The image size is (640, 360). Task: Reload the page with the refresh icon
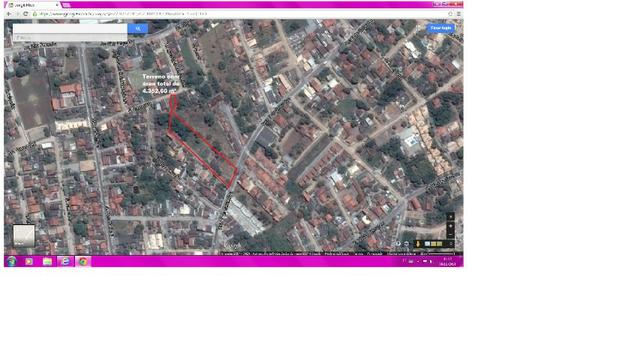(26, 14)
